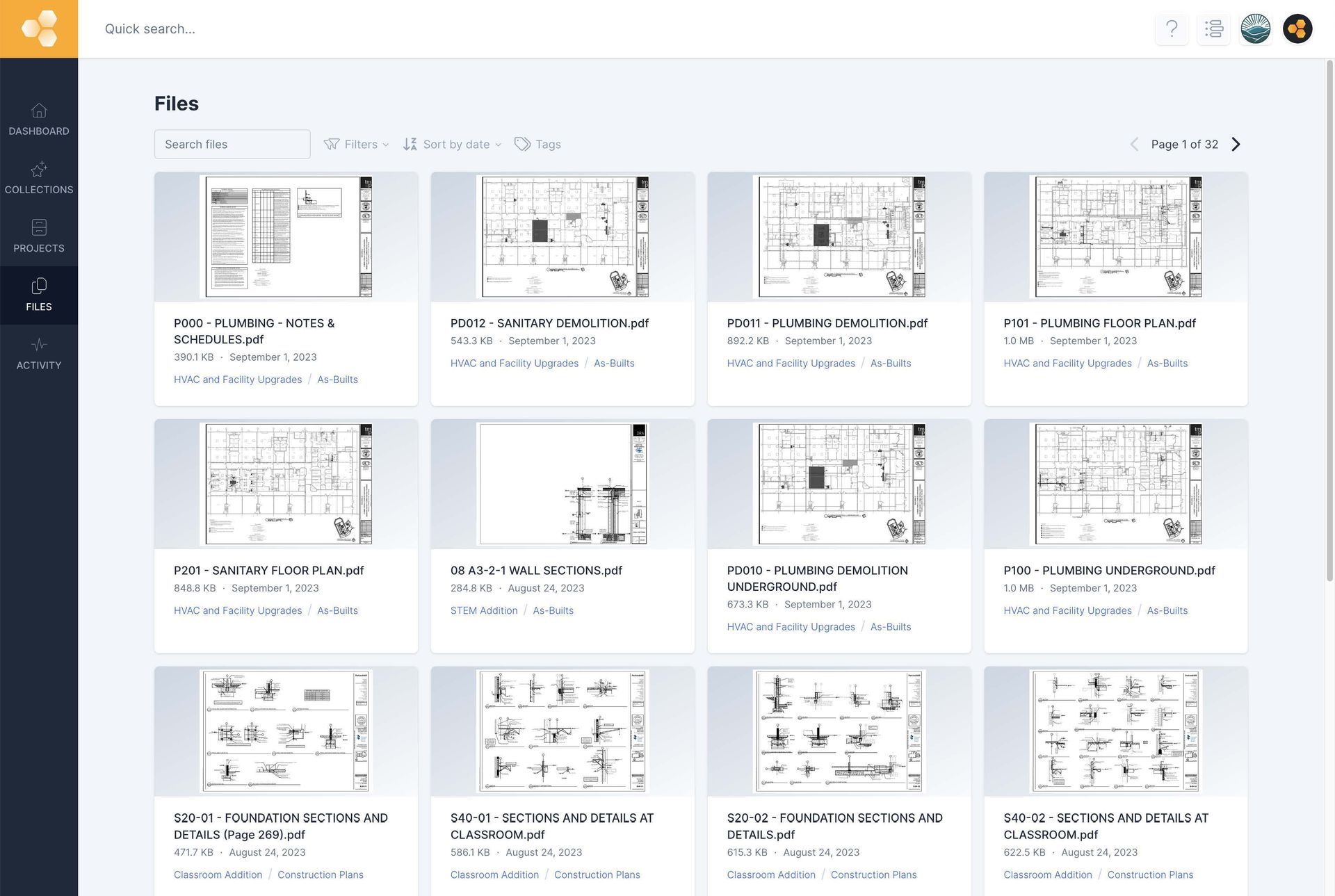Click the help question mark icon
The width and height of the screenshot is (1335, 896).
pyautogui.click(x=1172, y=28)
